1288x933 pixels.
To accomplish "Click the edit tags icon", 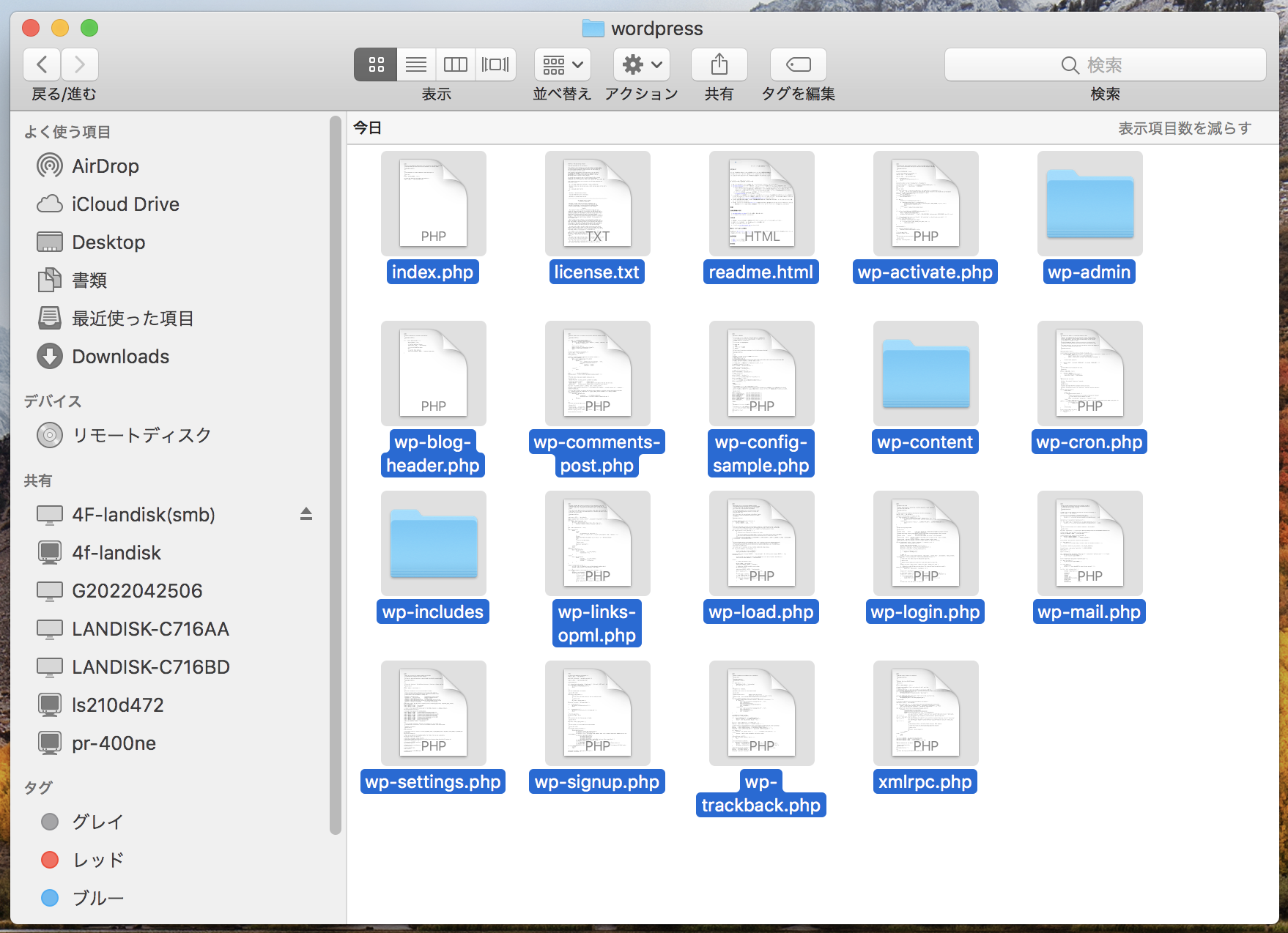I will click(798, 65).
